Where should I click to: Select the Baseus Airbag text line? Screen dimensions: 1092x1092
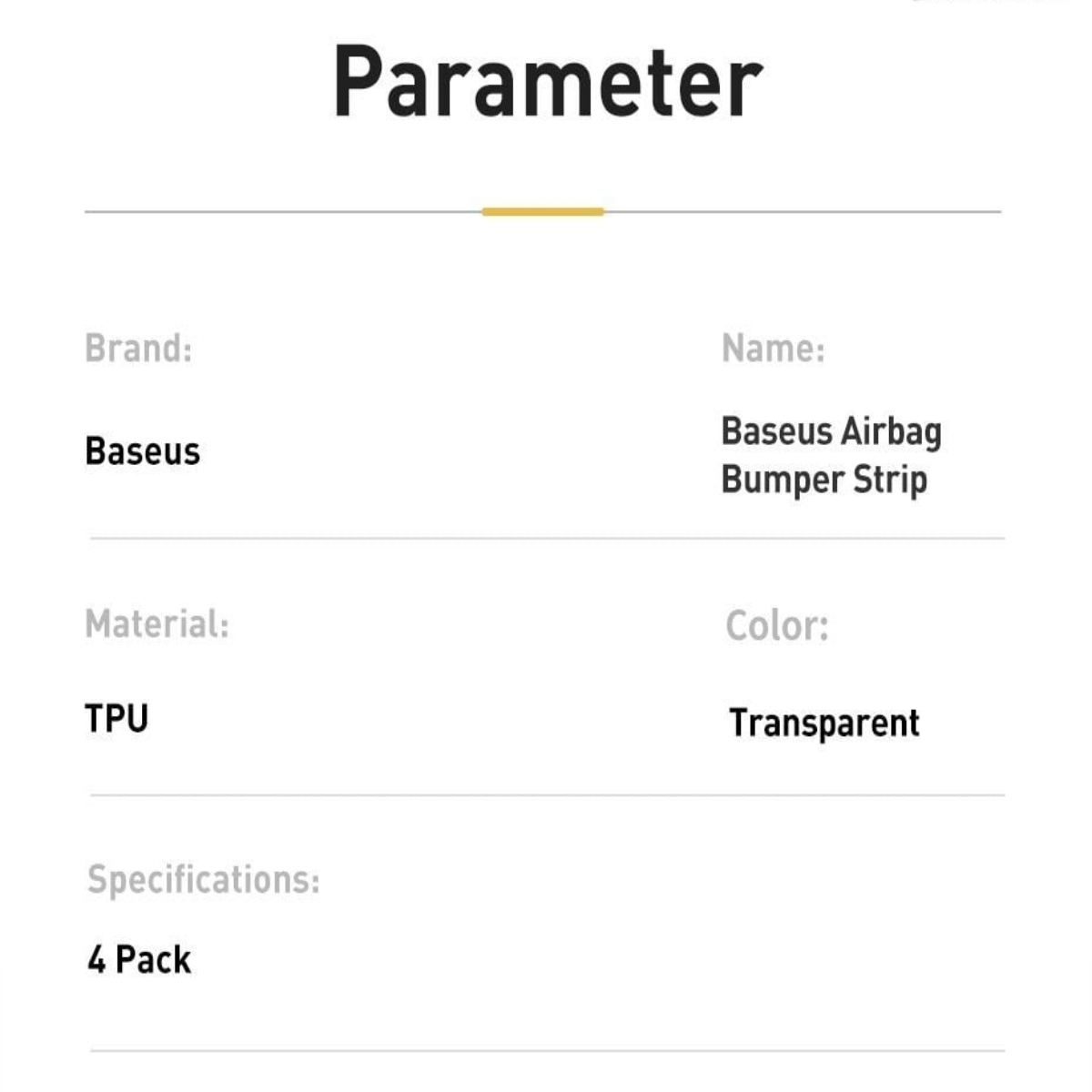point(831,431)
